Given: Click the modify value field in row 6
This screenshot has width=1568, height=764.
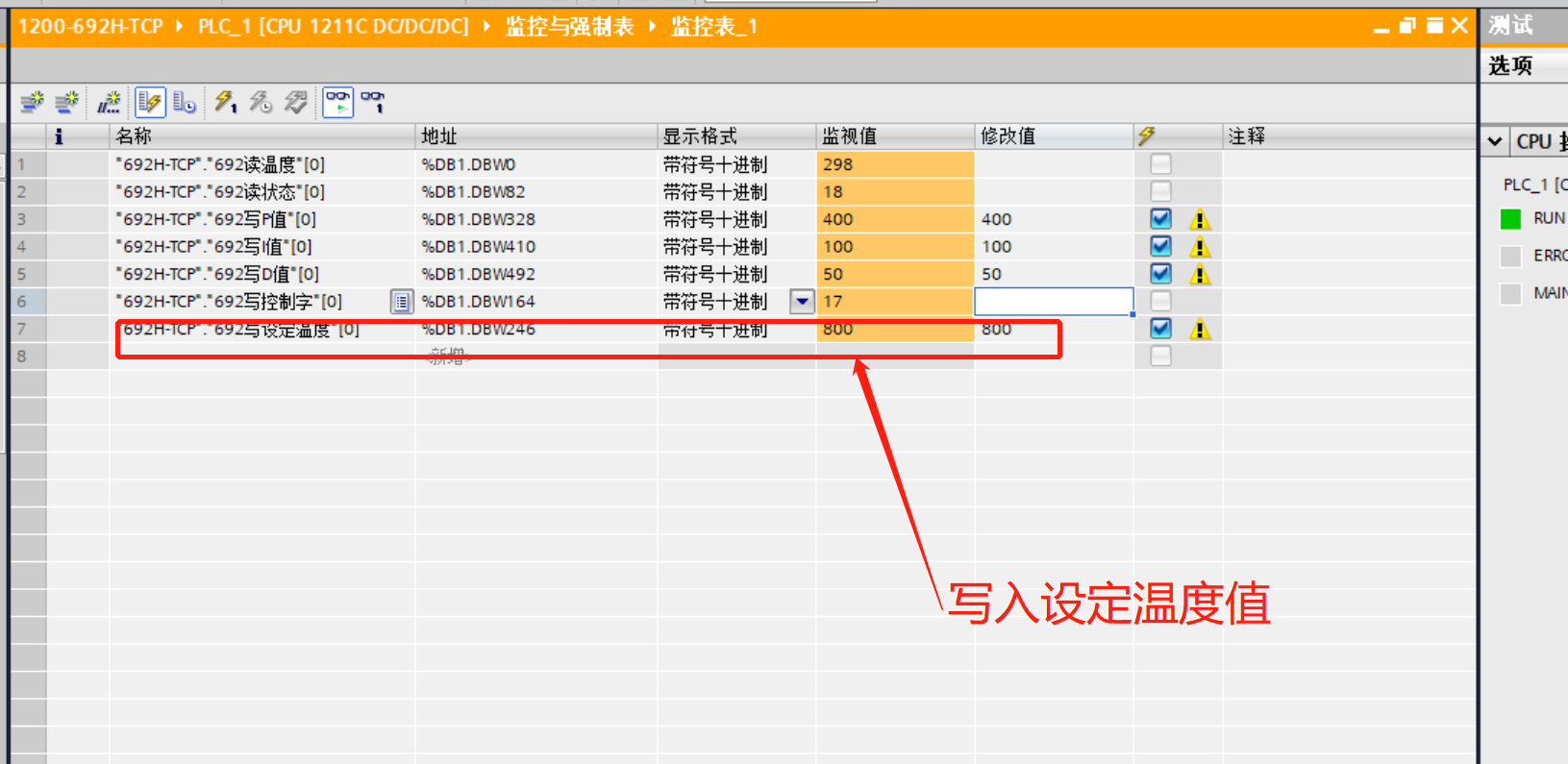Looking at the screenshot, I should [1054, 302].
